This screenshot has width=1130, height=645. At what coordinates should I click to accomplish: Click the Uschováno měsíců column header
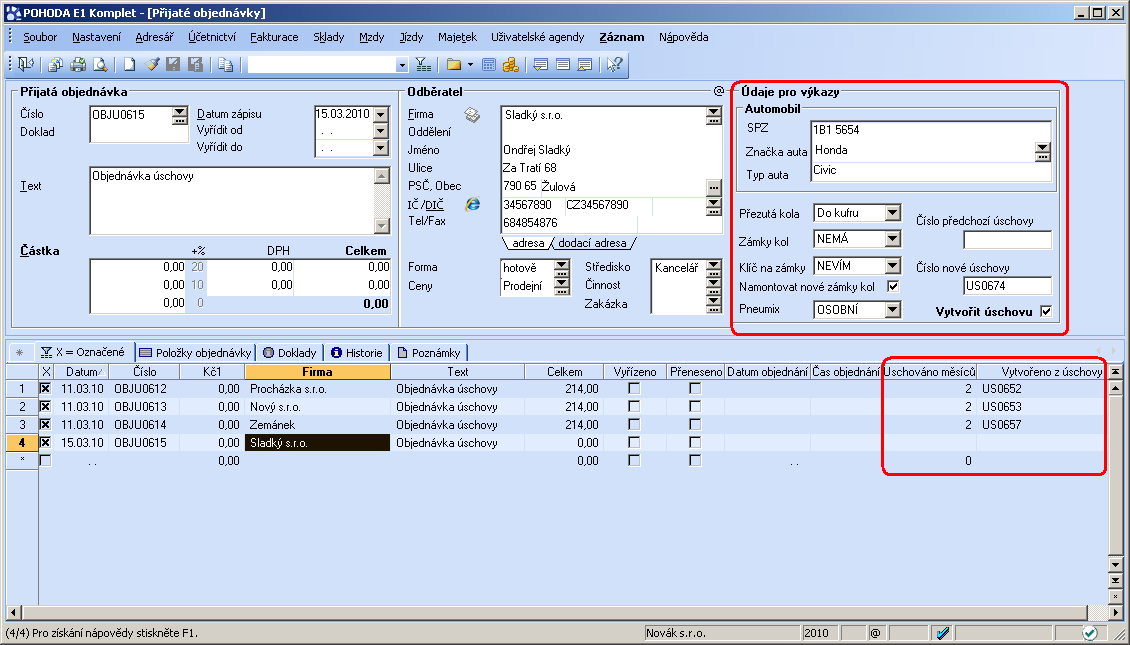click(930, 372)
